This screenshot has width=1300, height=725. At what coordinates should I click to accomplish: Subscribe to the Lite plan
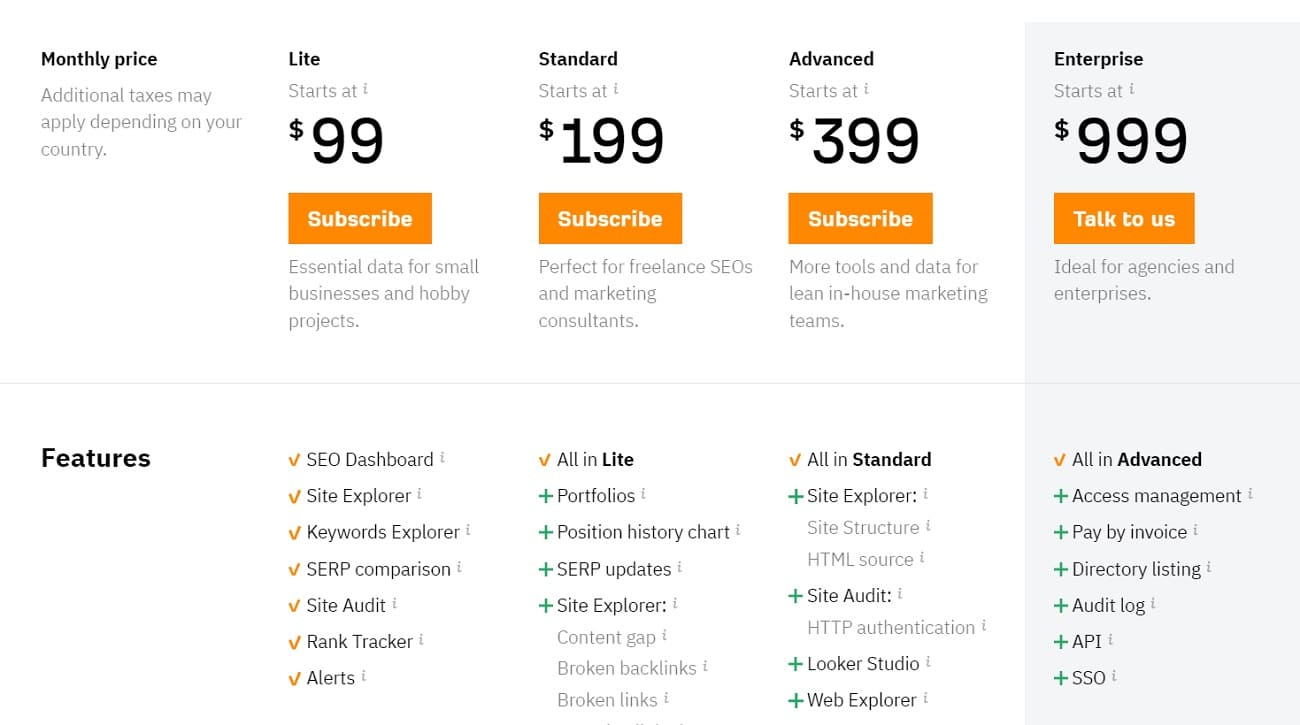point(360,218)
